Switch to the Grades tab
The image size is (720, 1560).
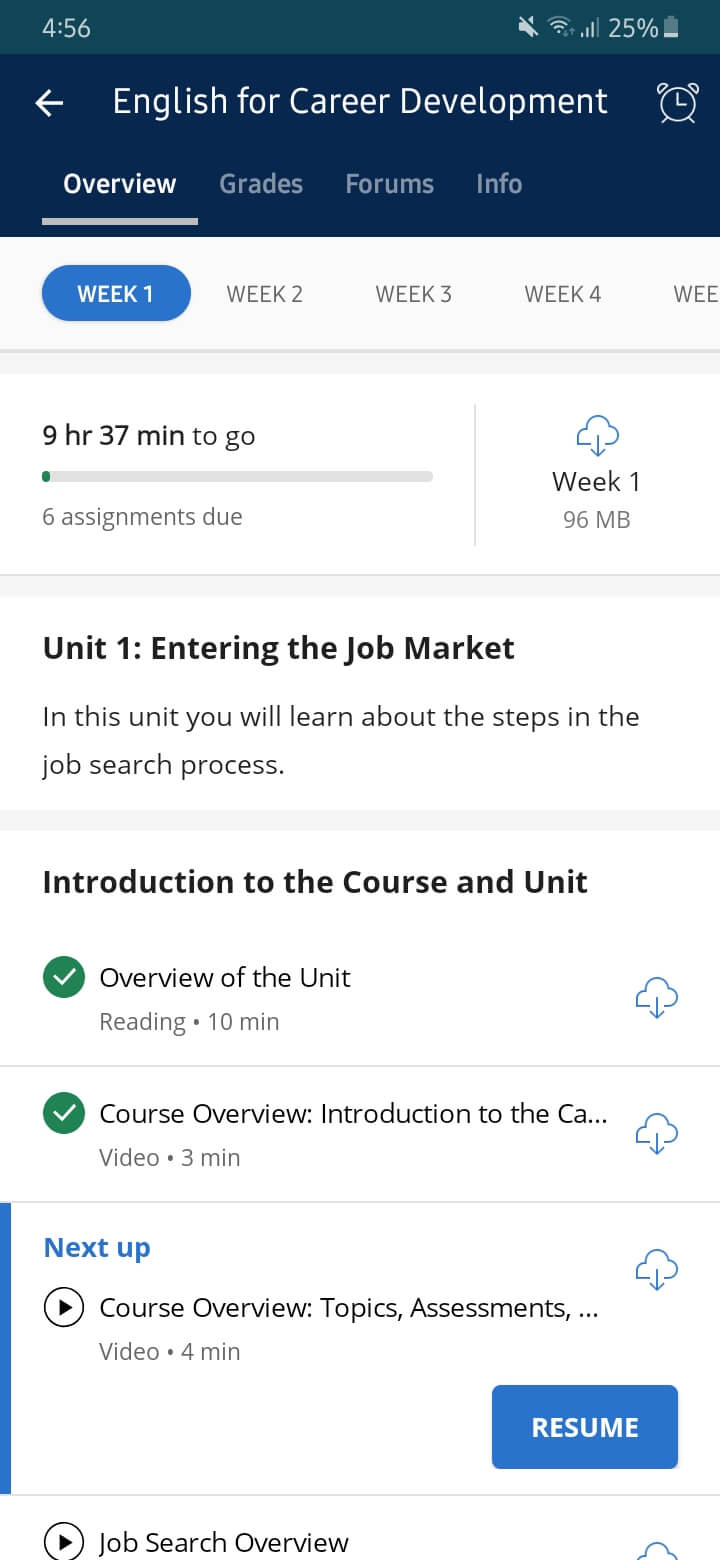click(x=261, y=184)
